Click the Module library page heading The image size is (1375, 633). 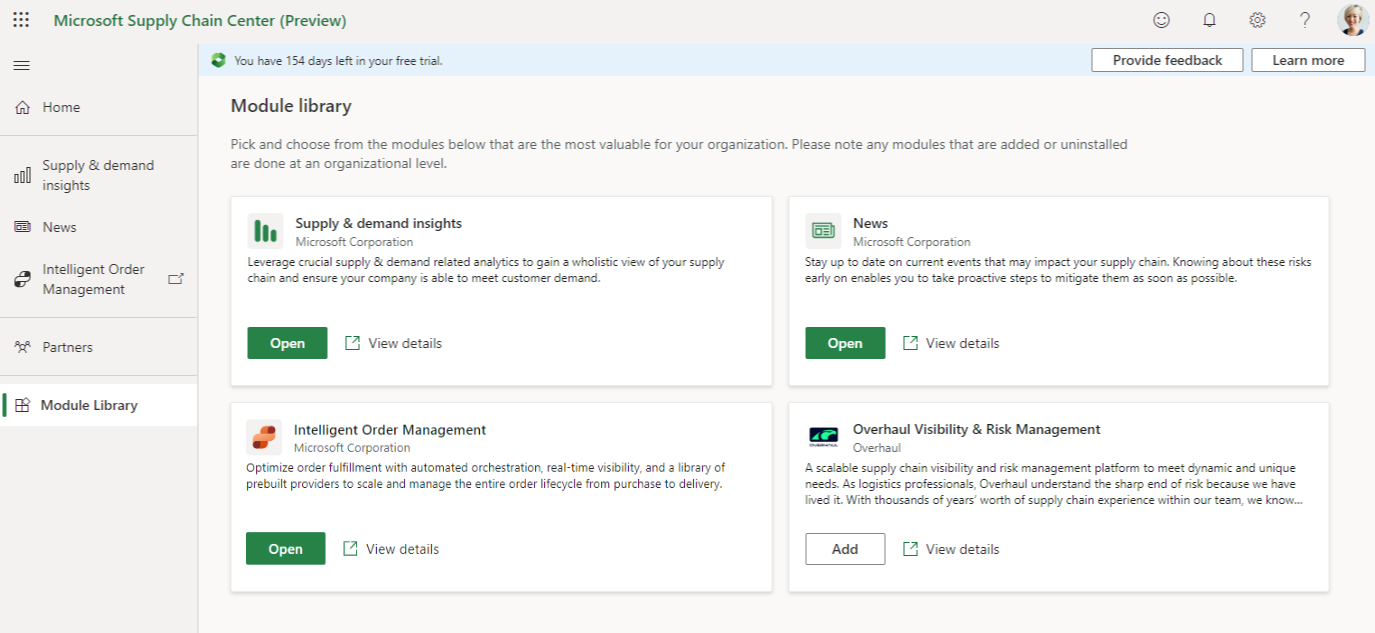tap(291, 106)
